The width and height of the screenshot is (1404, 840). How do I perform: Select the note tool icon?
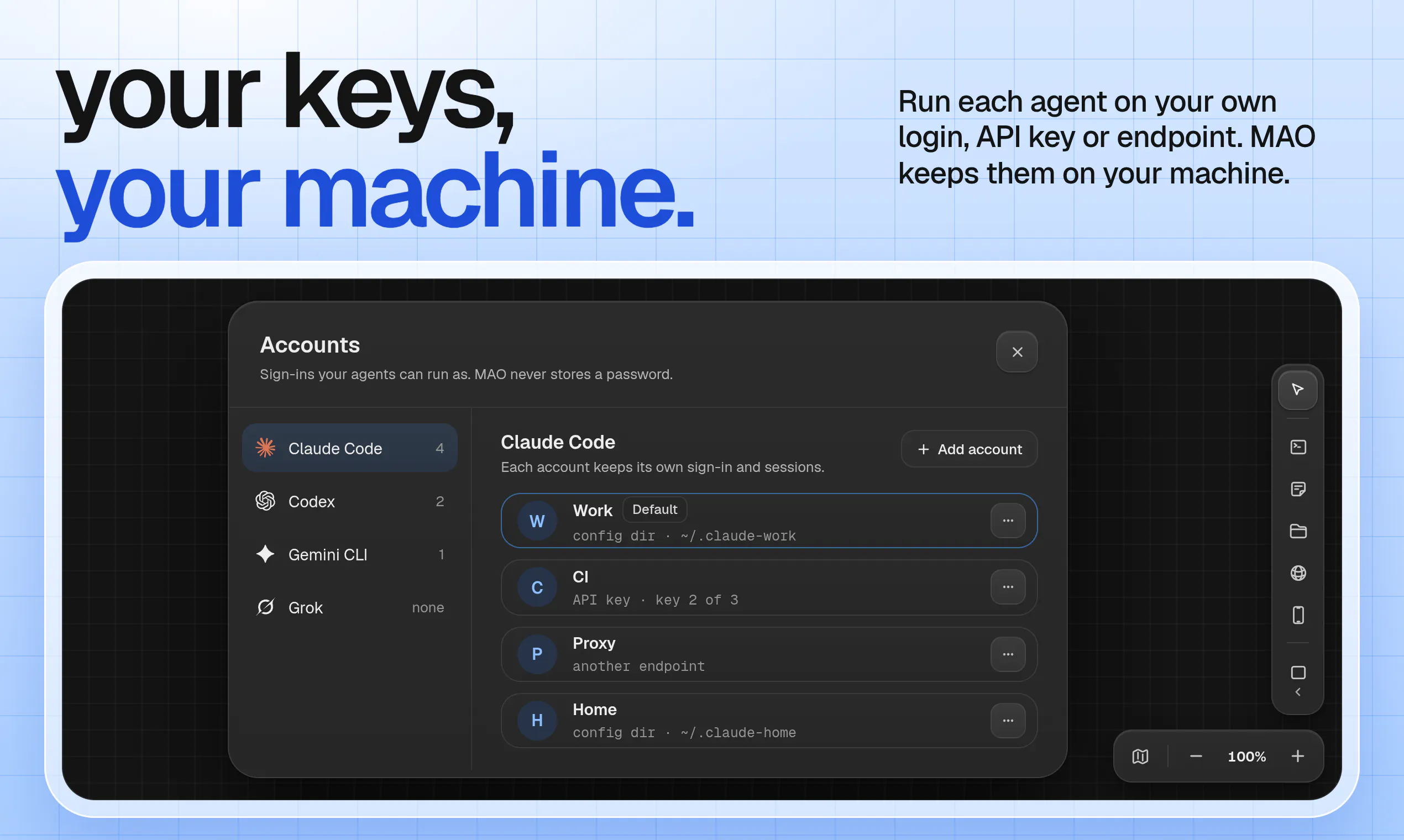(1298, 489)
